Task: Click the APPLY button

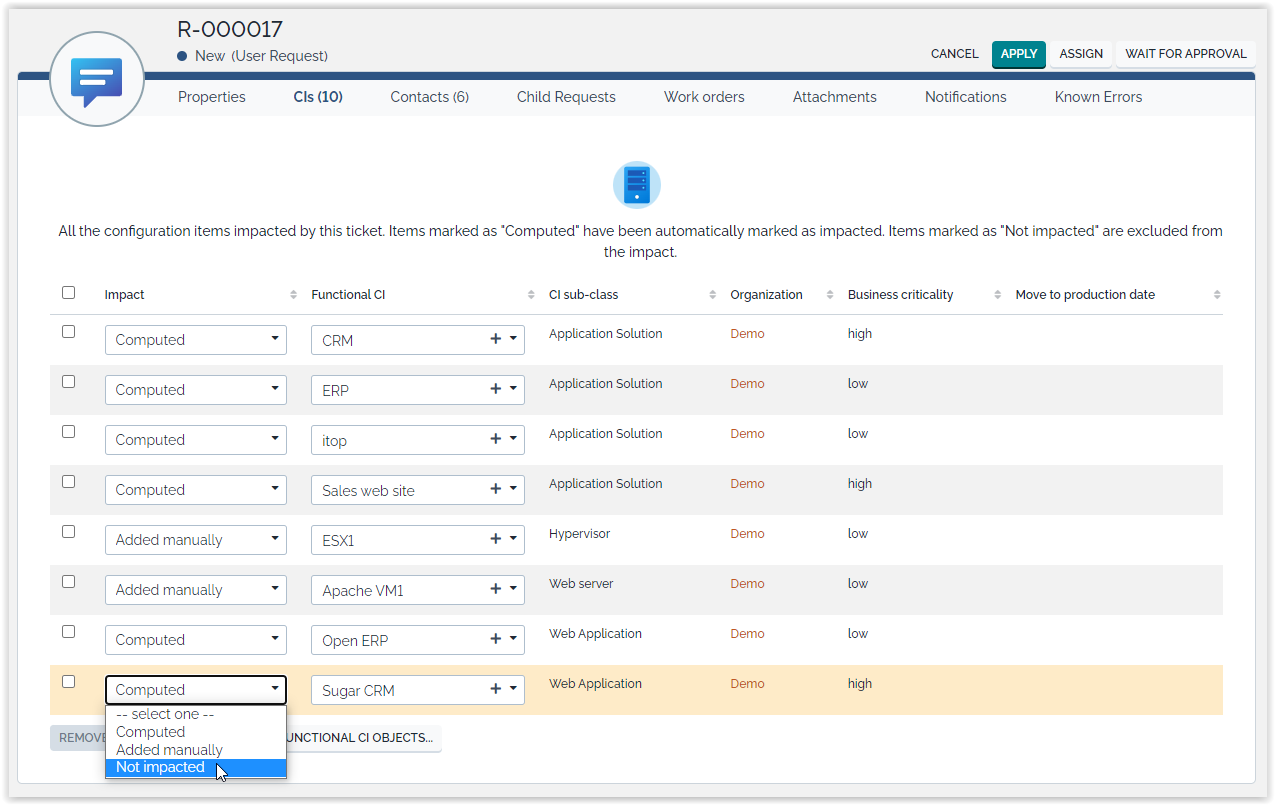Action: click(1018, 54)
